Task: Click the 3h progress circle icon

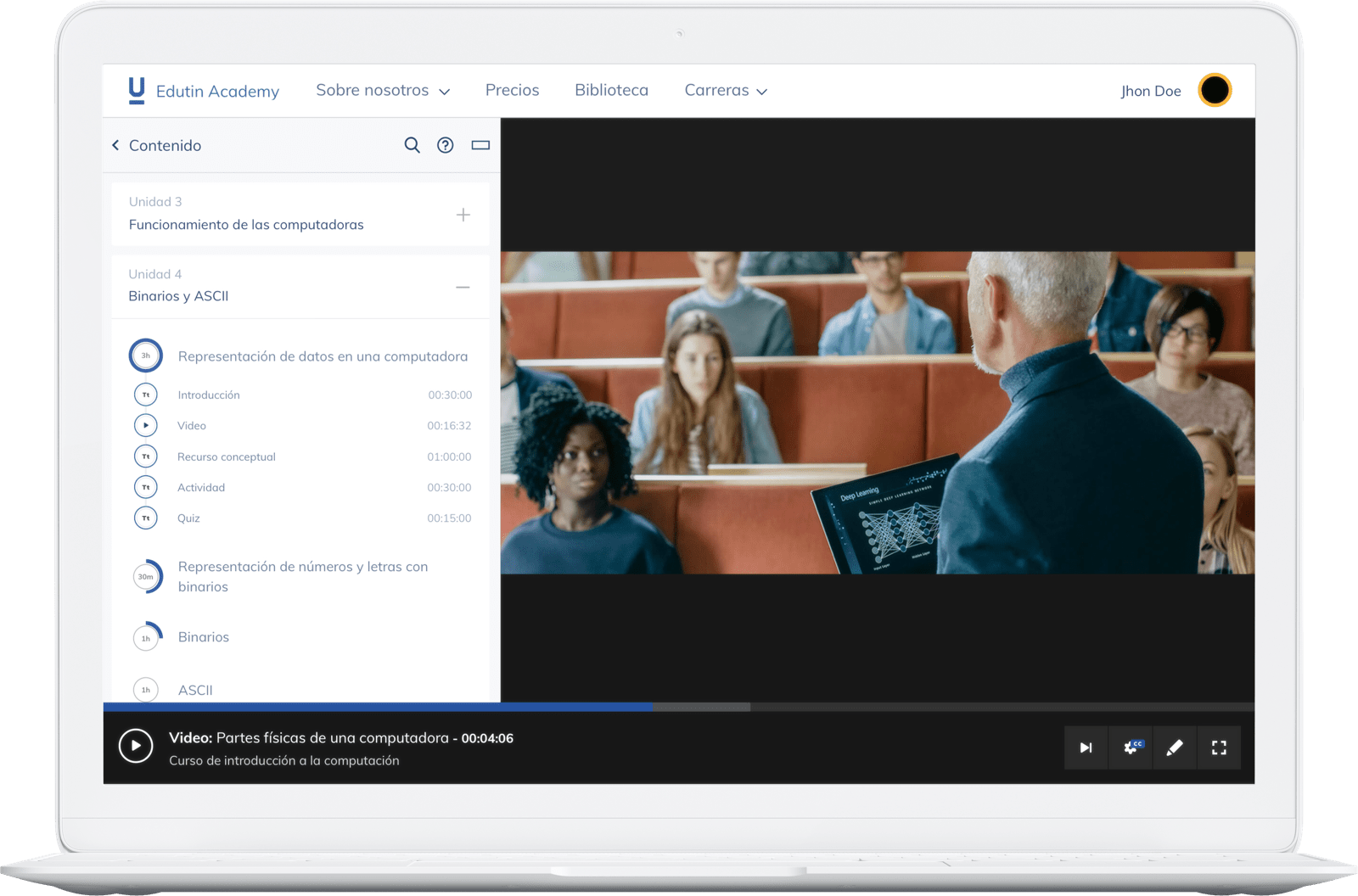Action: point(146,356)
